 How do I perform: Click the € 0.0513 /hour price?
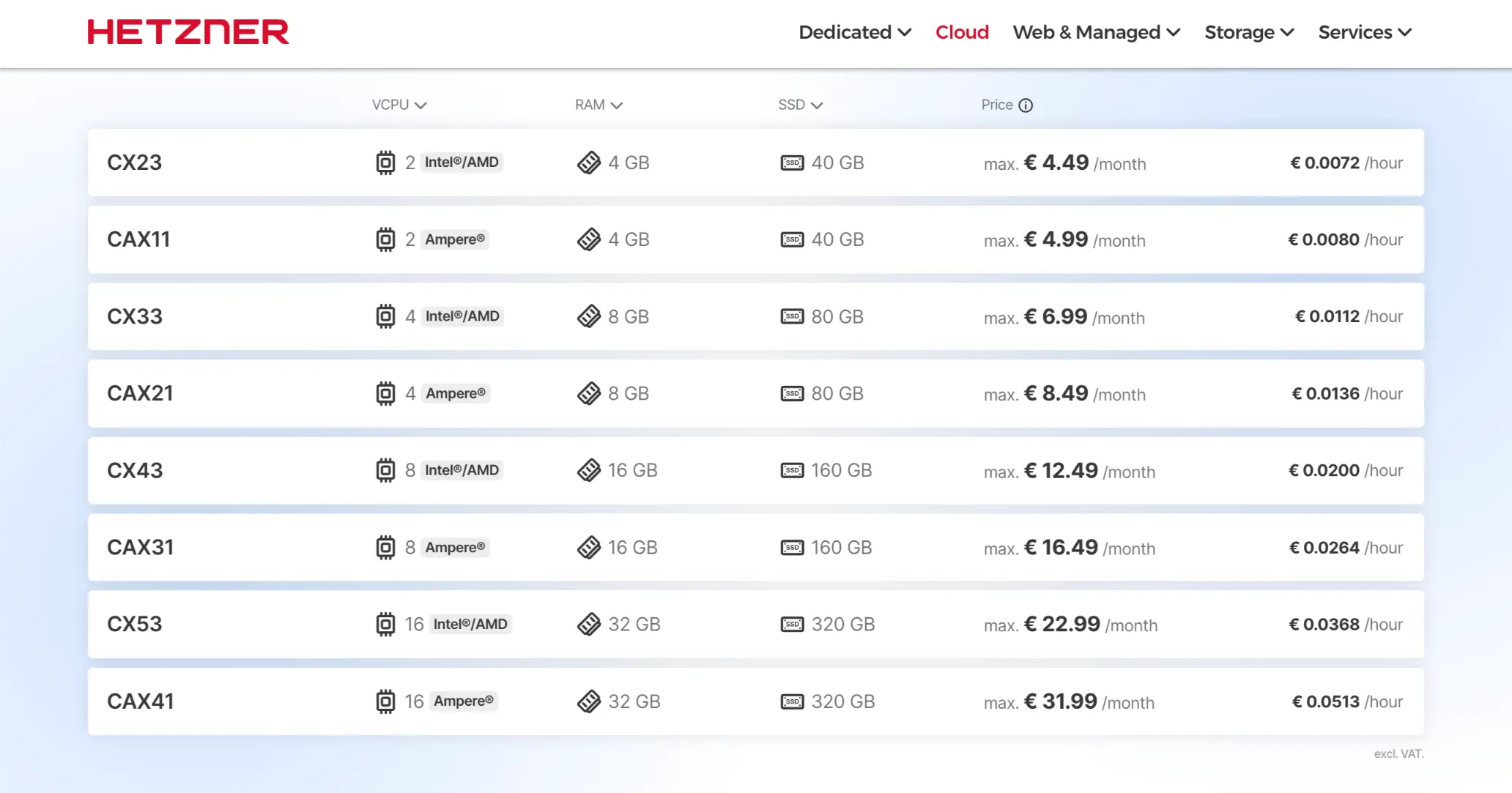tap(1347, 701)
